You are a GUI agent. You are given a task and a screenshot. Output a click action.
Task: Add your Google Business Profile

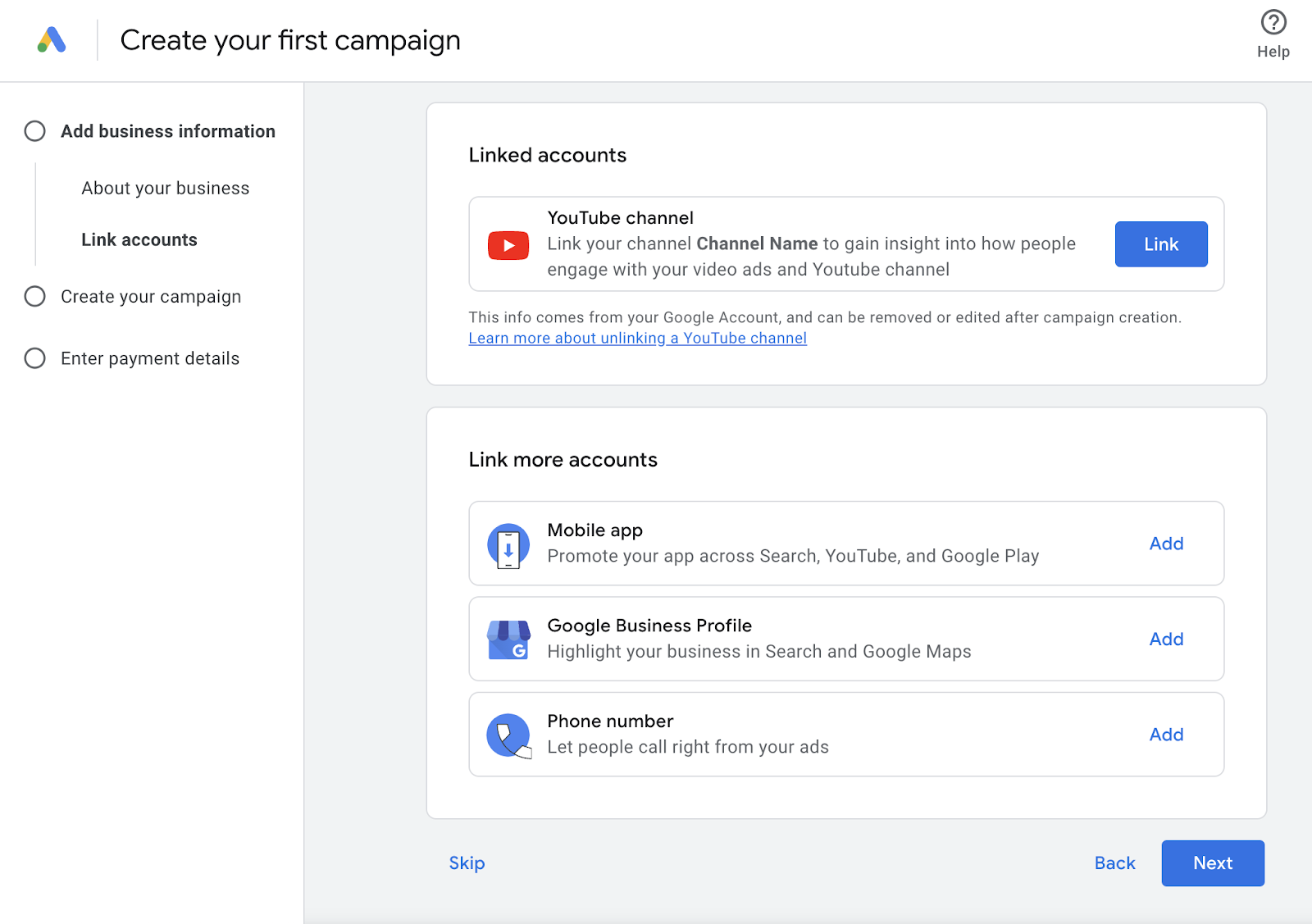coord(1166,639)
